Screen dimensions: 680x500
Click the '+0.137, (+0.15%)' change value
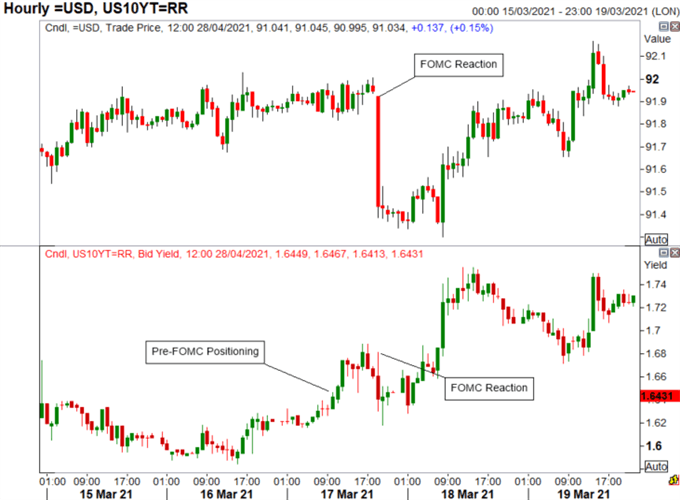point(452,28)
